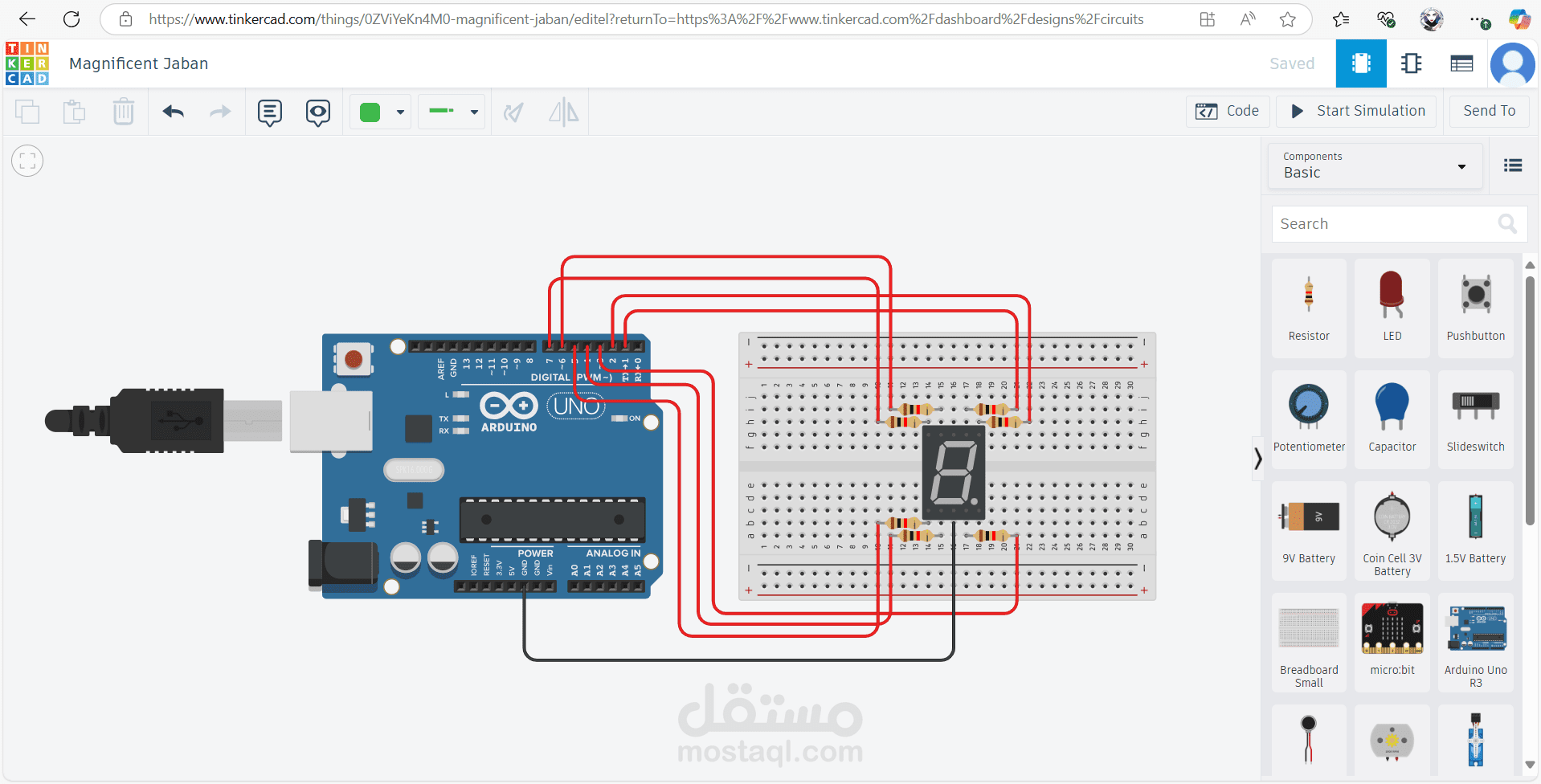
Task: Click the Delete trash icon
Action: click(x=124, y=111)
